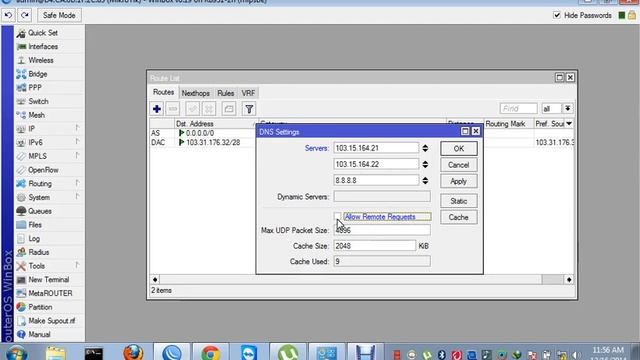Image resolution: width=640 pixels, height=360 pixels.
Task: Open Mesh menu item
Action: [36, 115]
